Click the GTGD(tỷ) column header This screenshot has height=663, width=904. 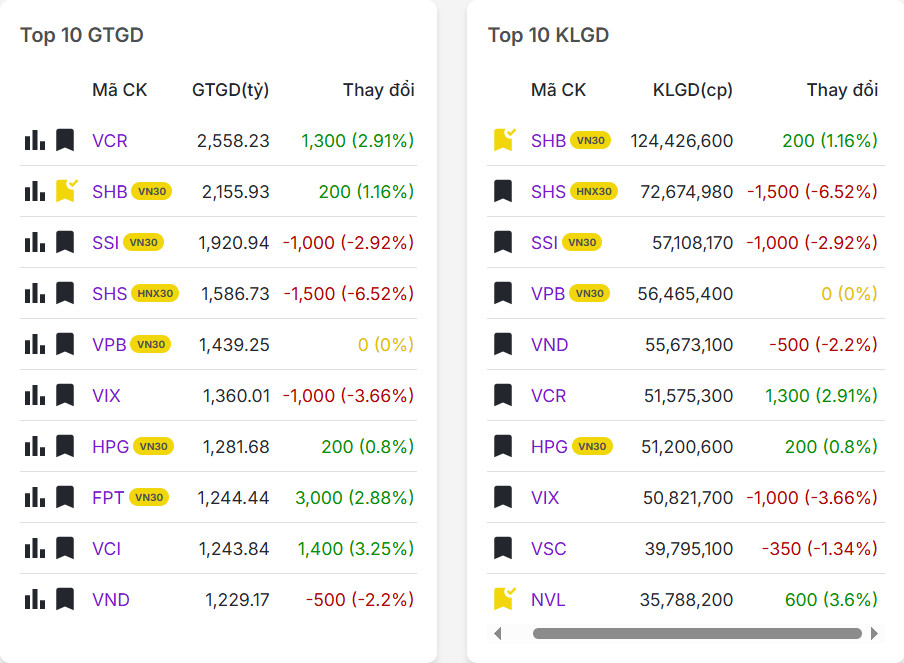point(230,90)
